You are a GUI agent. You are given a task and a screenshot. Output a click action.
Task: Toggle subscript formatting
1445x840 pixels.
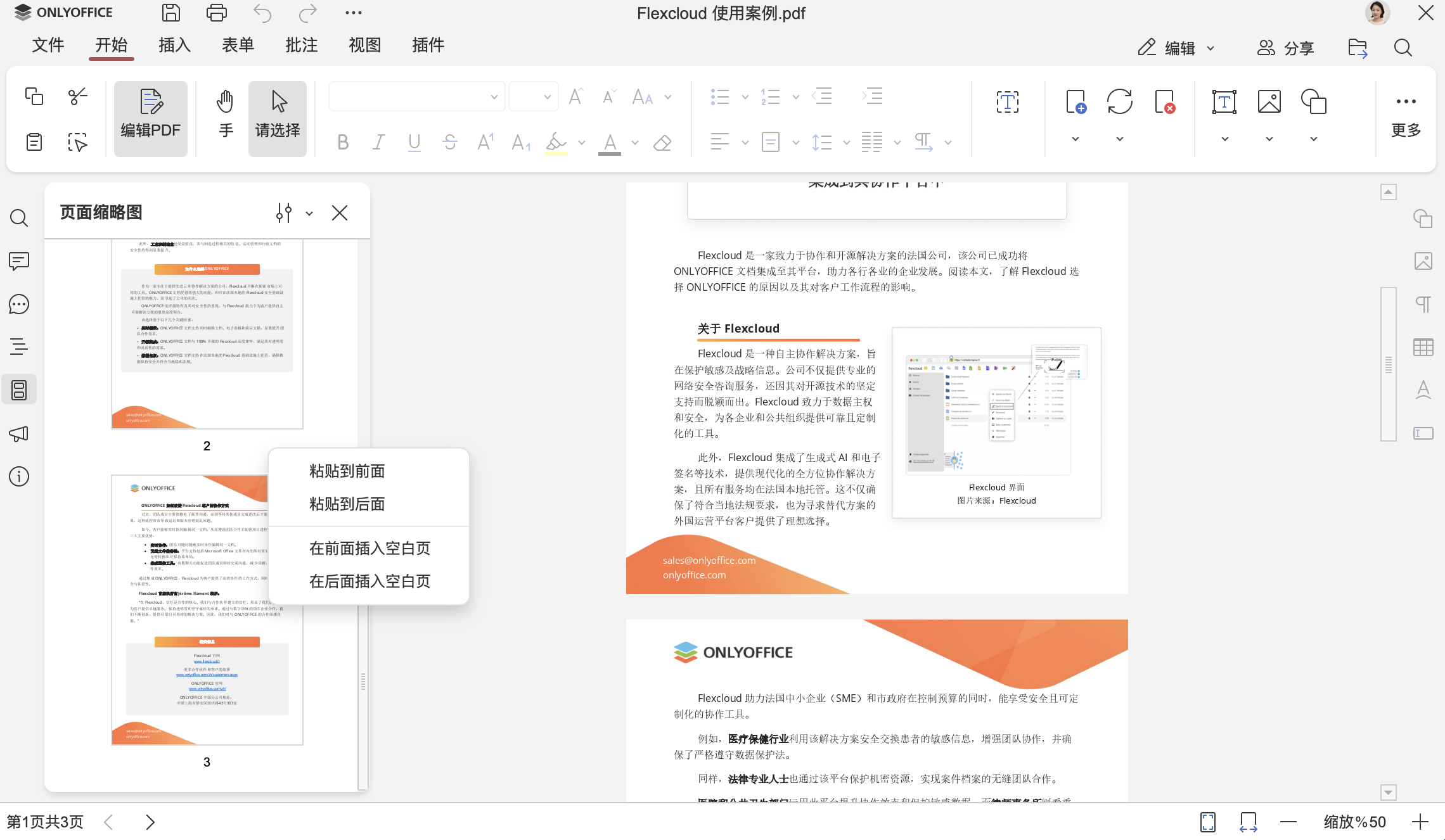click(521, 143)
